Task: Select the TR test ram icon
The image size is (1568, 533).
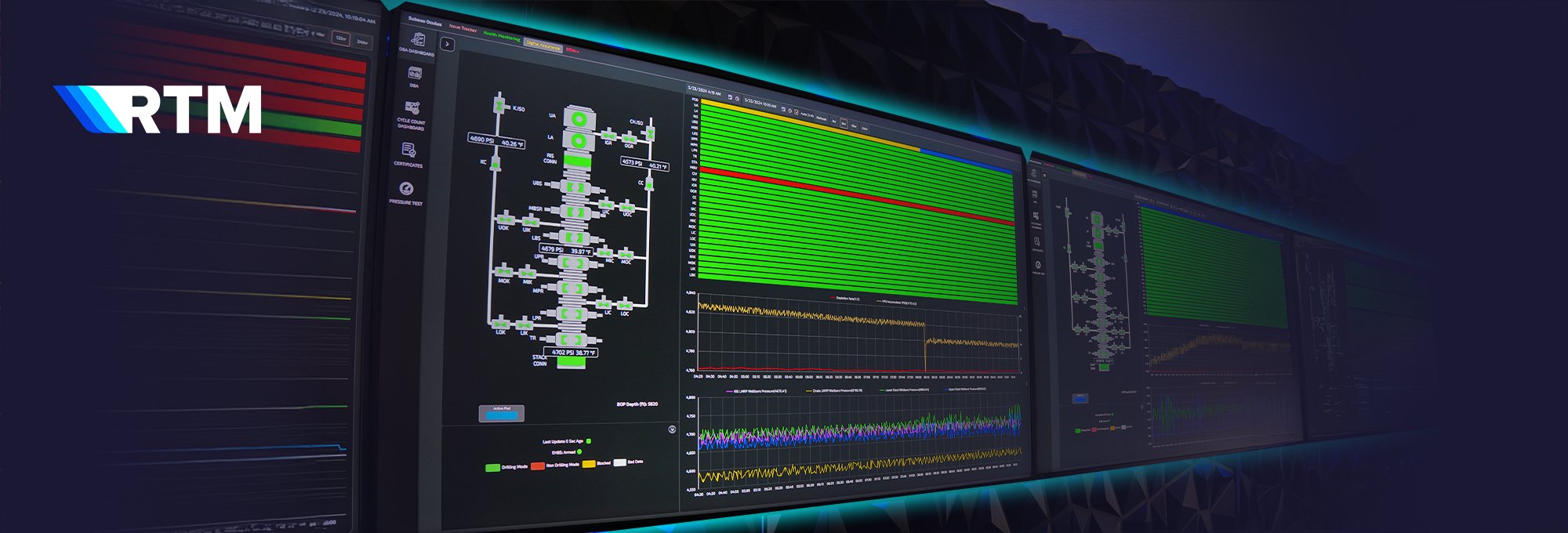Action: pyautogui.click(x=571, y=340)
